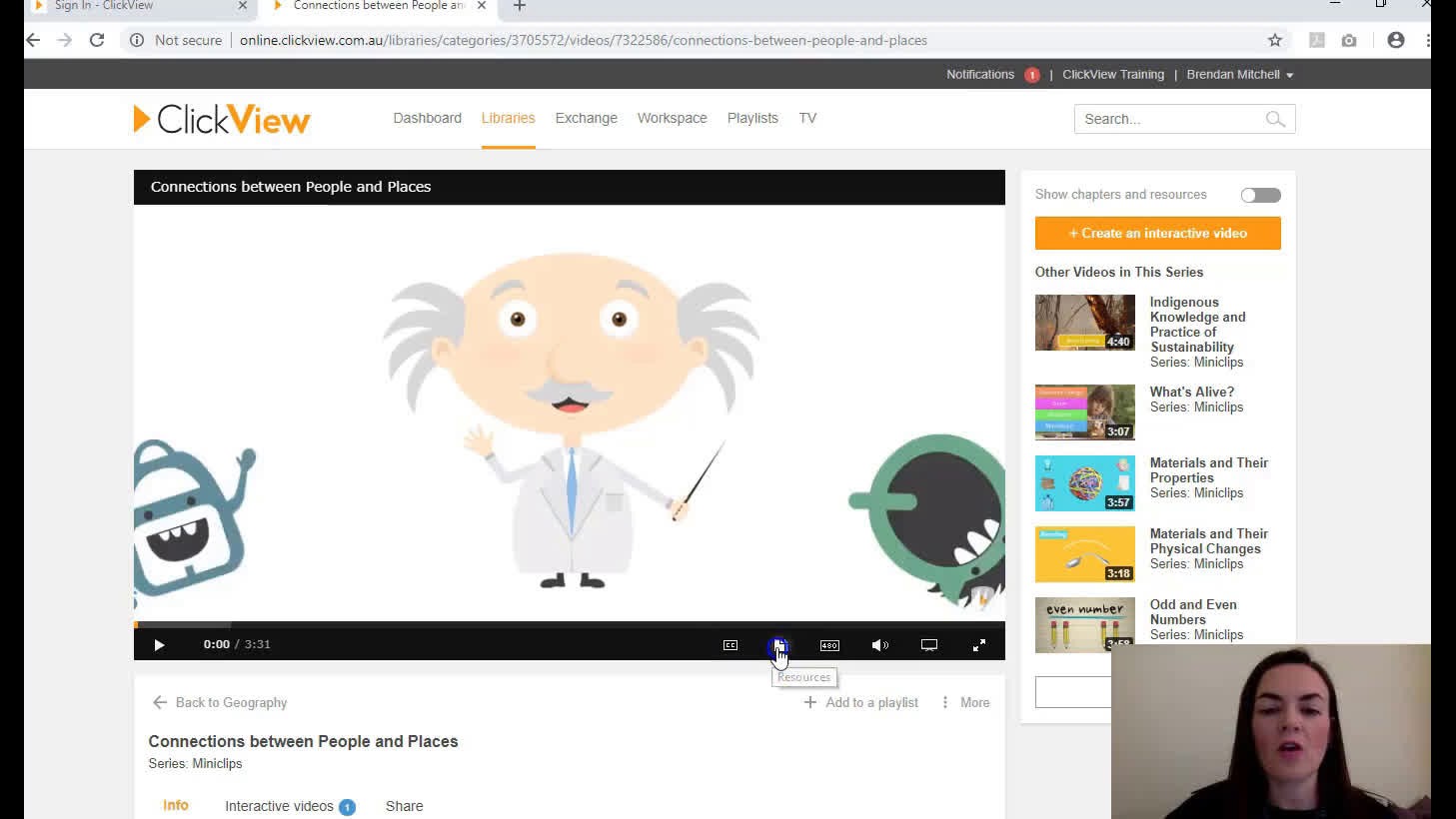Open a new browser tab
Image resolution: width=1456 pixels, height=819 pixels.
[x=520, y=6]
